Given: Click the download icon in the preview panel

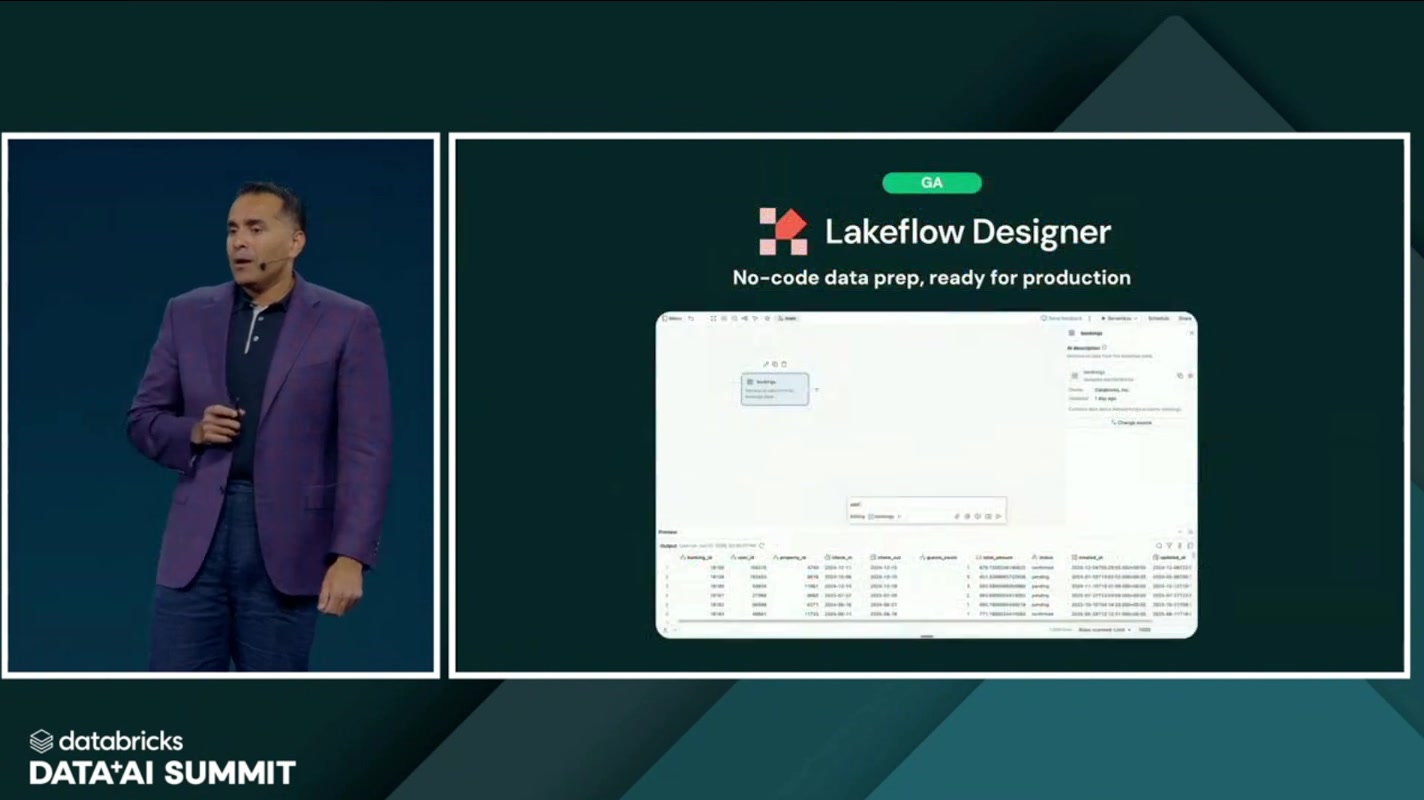Looking at the screenshot, I should (1180, 546).
